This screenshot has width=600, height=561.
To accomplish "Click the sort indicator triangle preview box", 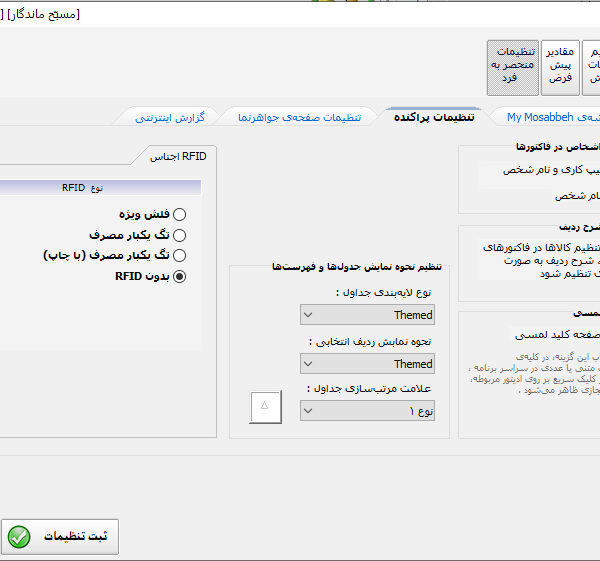I will point(265,407).
